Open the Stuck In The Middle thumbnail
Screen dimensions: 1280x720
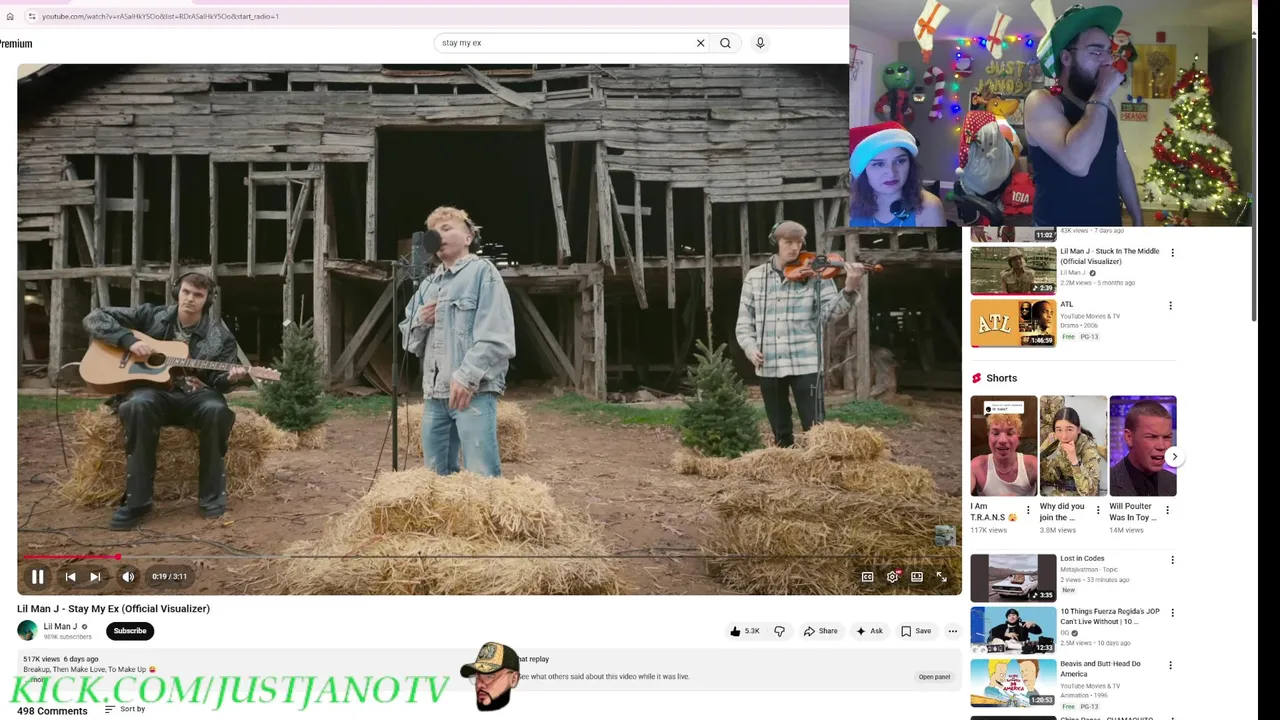coord(1013,270)
